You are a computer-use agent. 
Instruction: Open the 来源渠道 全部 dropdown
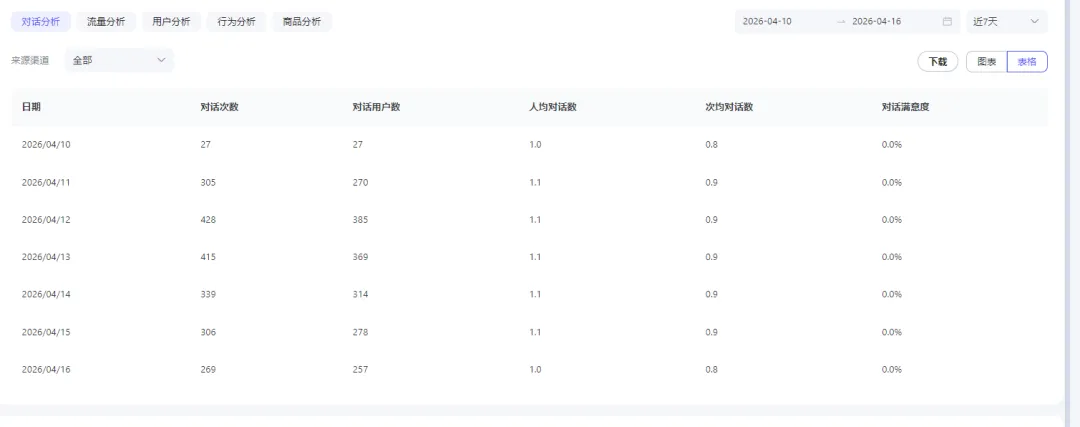(x=119, y=61)
